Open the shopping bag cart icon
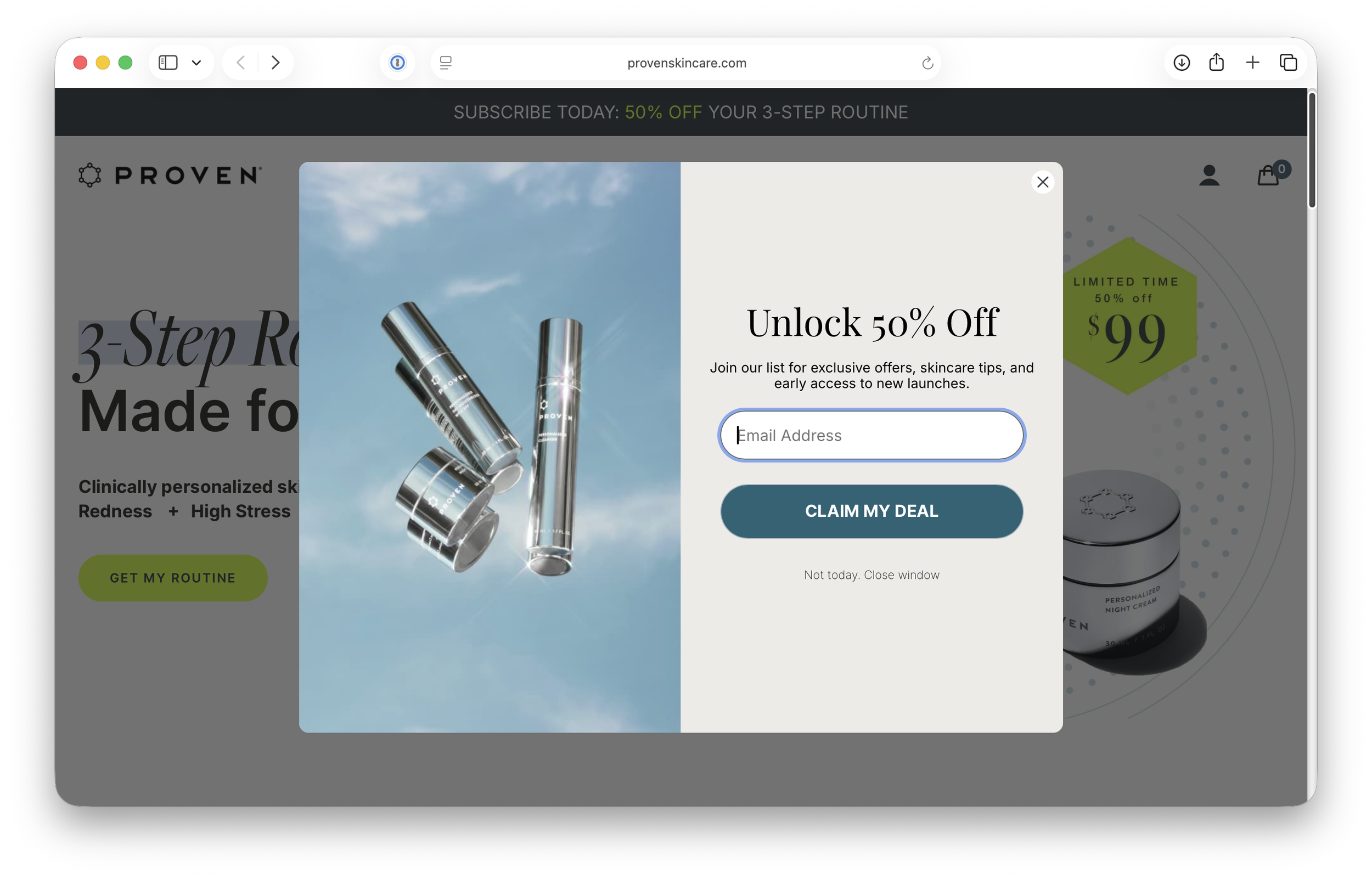 (1268, 176)
